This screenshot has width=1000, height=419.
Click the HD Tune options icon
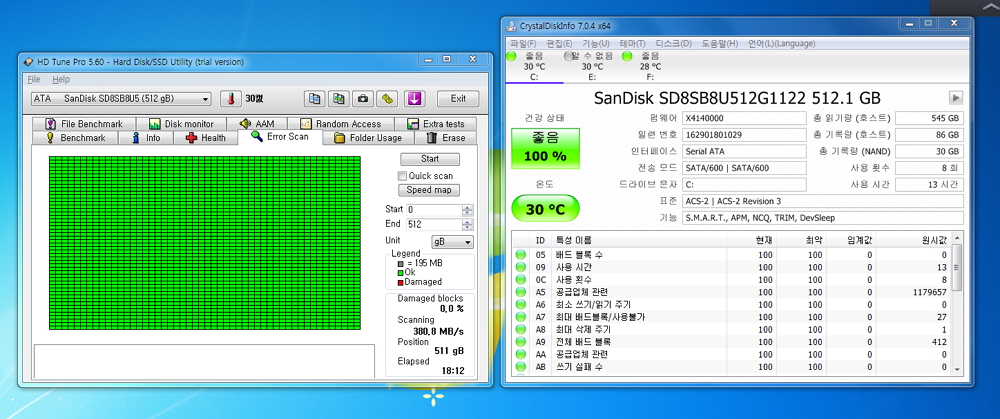coord(387,99)
